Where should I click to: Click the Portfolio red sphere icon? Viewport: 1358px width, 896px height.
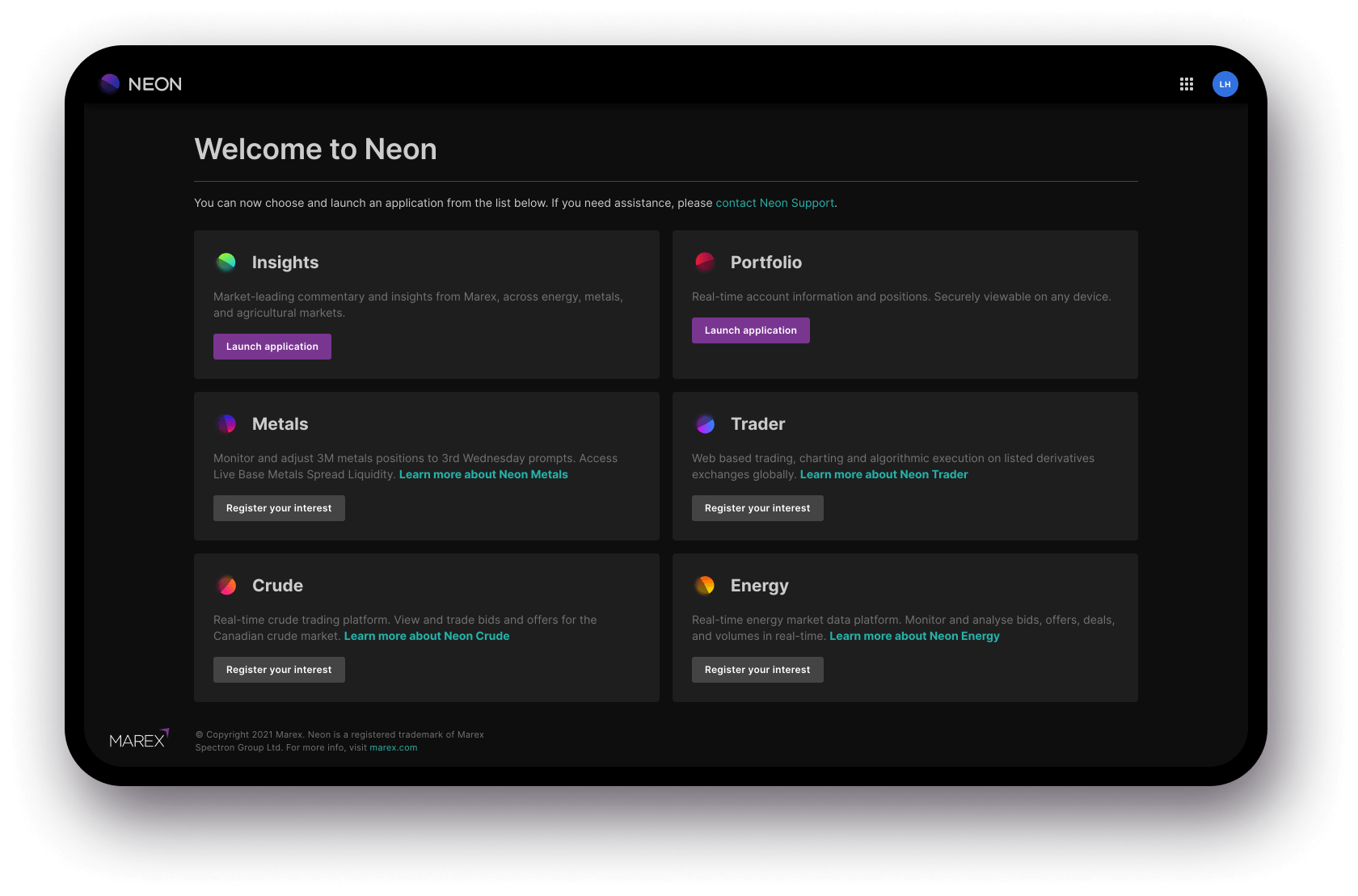pyautogui.click(x=705, y=262)
